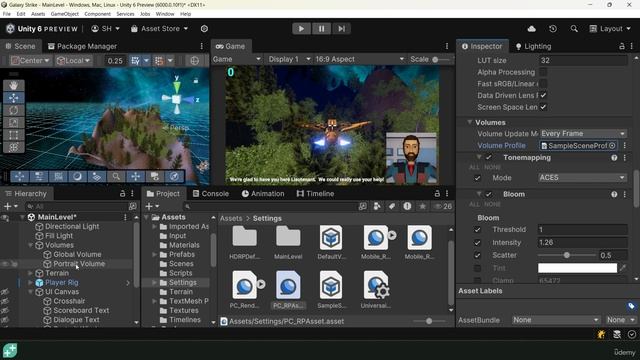Viewport: 640px width, 360px height.
Task: Toggle the Bloom Tint override checkbox
Action: point(477,268)
